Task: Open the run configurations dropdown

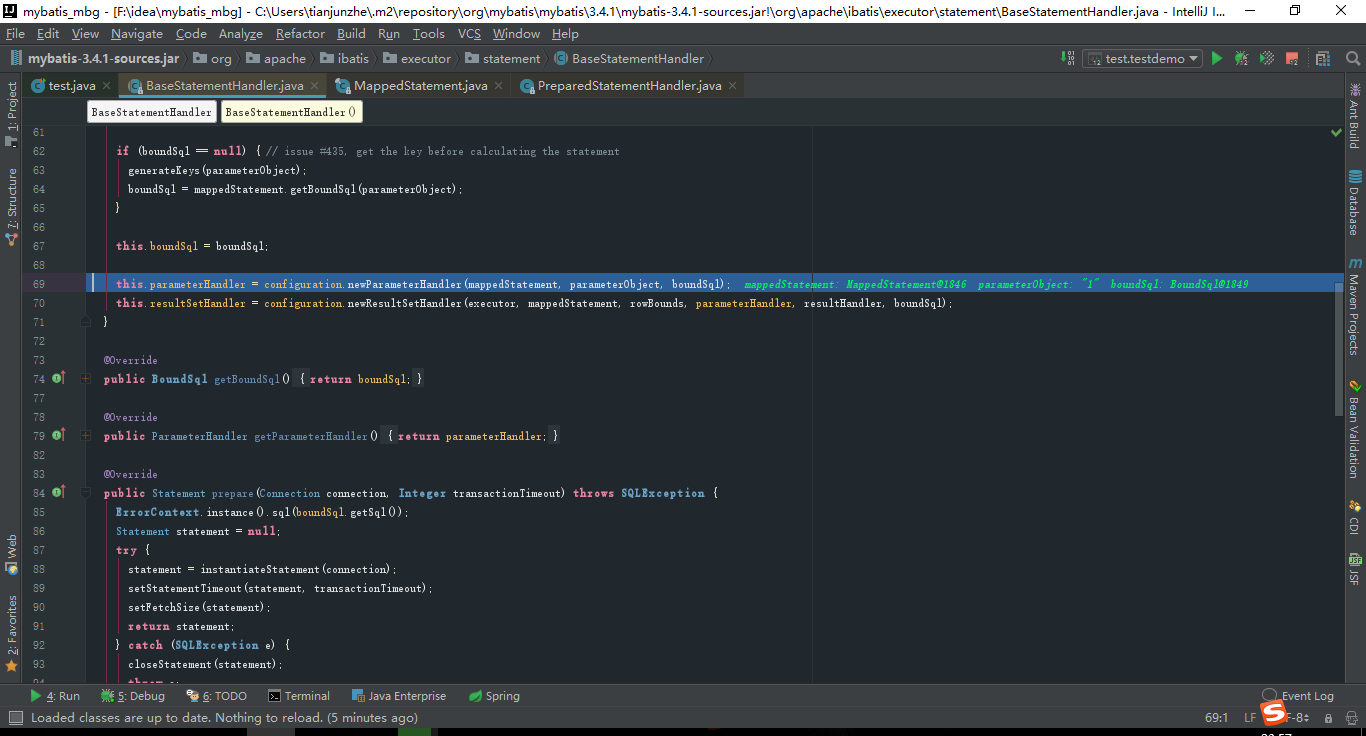Action: (x=1141, y=58)
